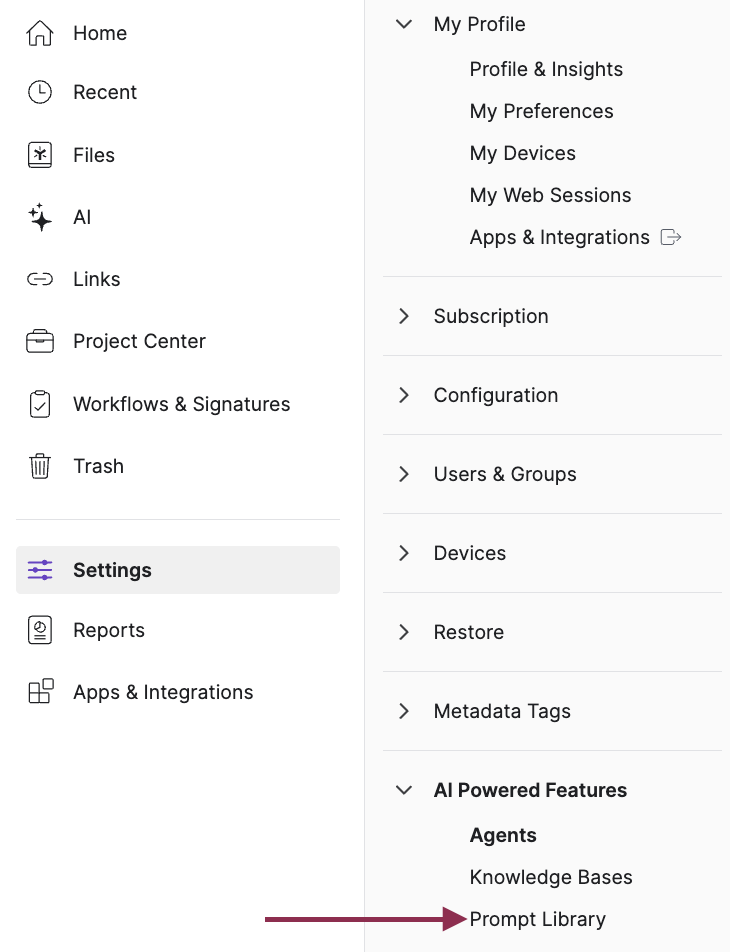Open Project Center briefcase icon
The image size is (730, 952).
pyautogui.click(x=40, y=341)
